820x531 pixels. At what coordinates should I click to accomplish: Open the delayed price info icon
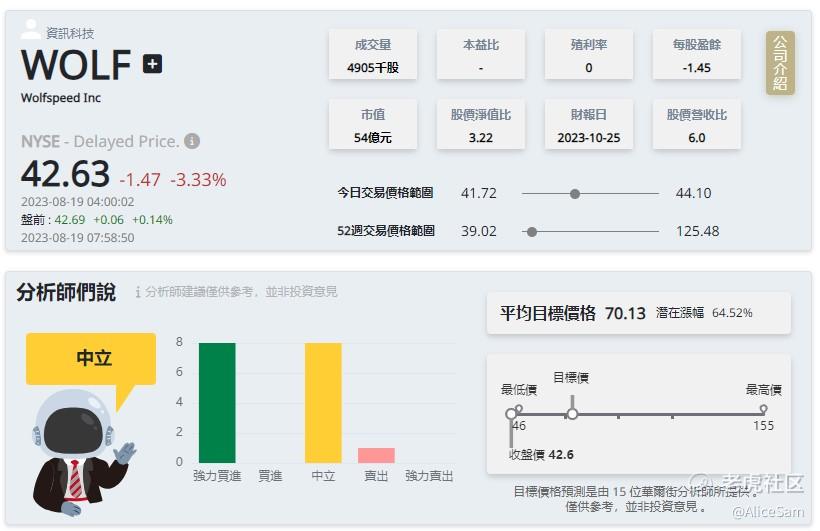[192, 141]
